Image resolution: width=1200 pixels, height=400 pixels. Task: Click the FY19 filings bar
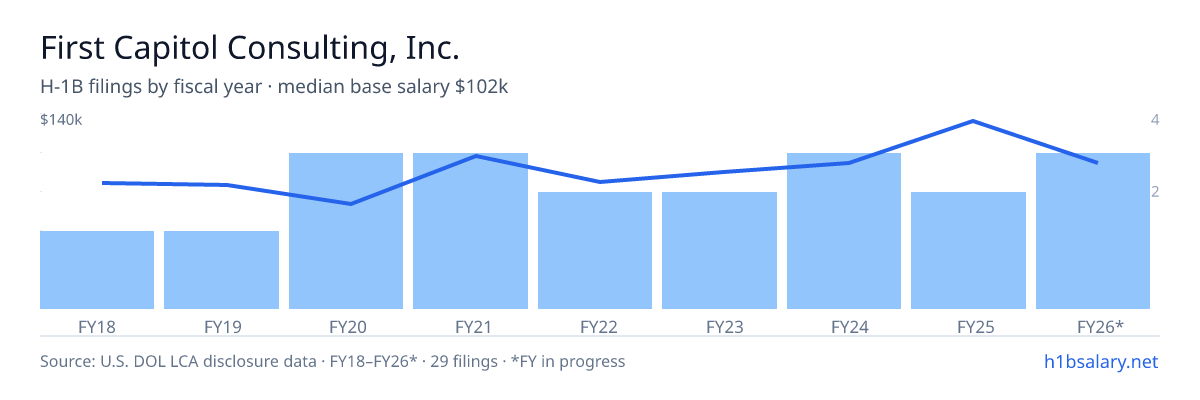coord(221,270)
